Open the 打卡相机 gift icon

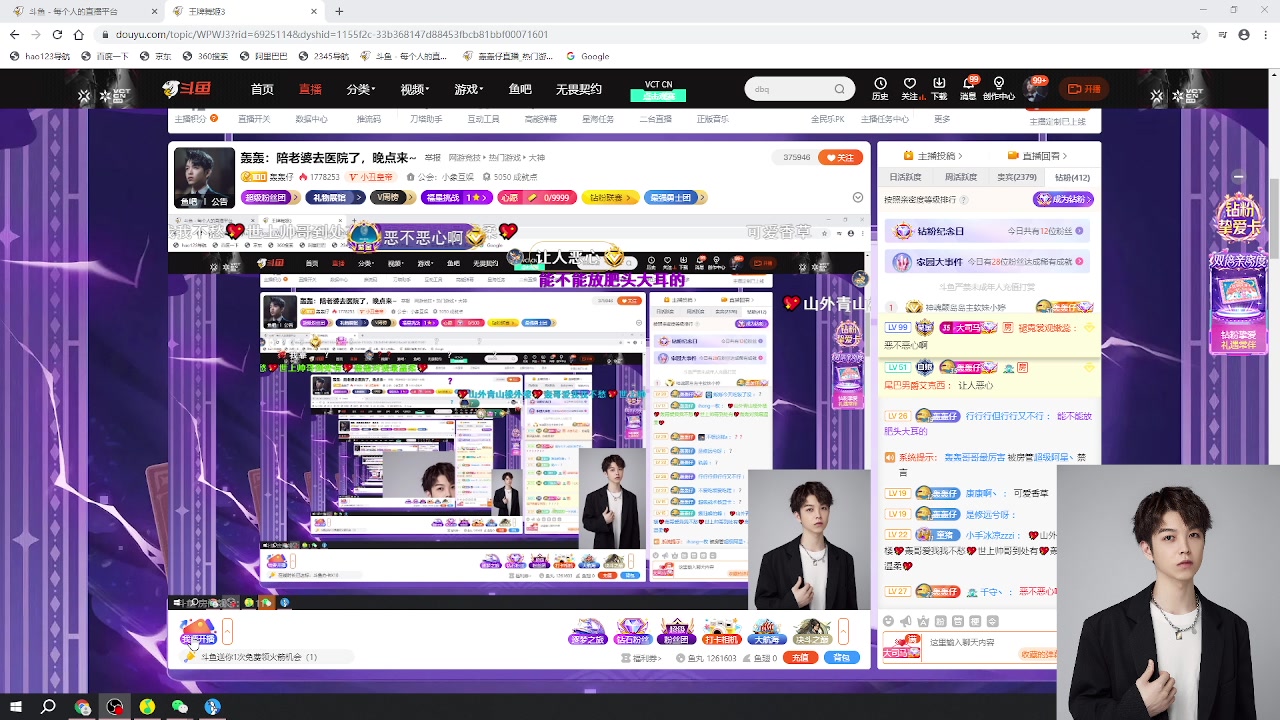[722, 632]
